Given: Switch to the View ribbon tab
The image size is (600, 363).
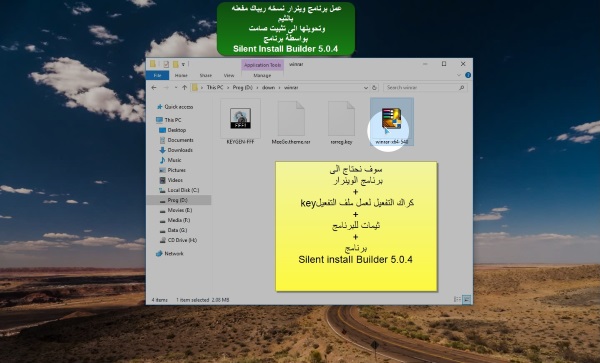Looking at the screenshot, I should (x=229, y=75).
